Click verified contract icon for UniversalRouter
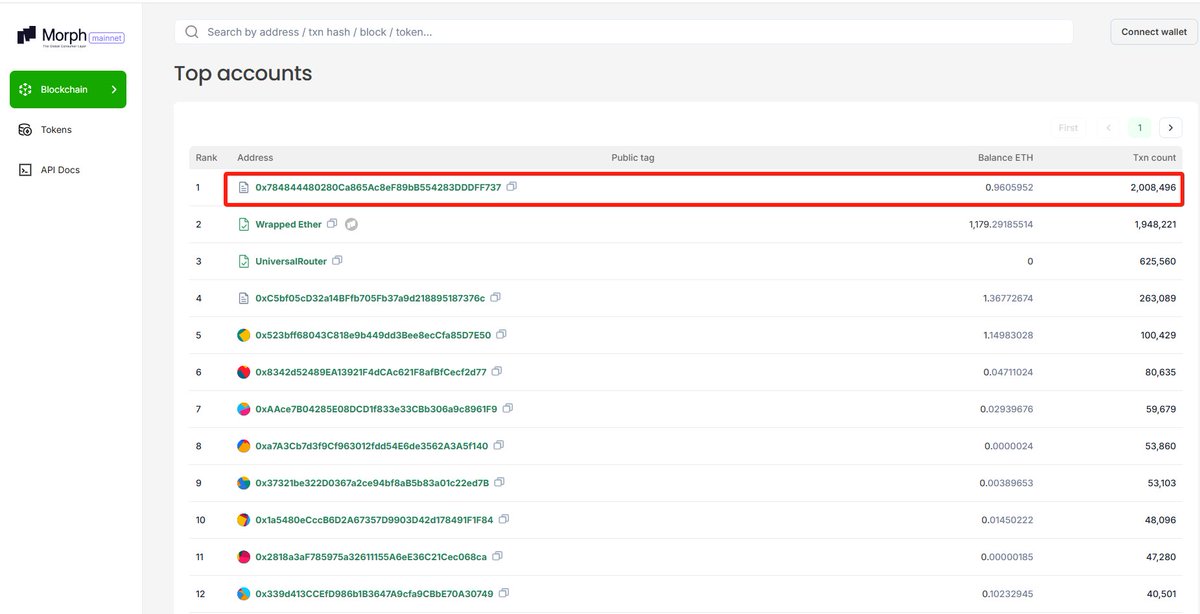 click(x=243, y=261)
